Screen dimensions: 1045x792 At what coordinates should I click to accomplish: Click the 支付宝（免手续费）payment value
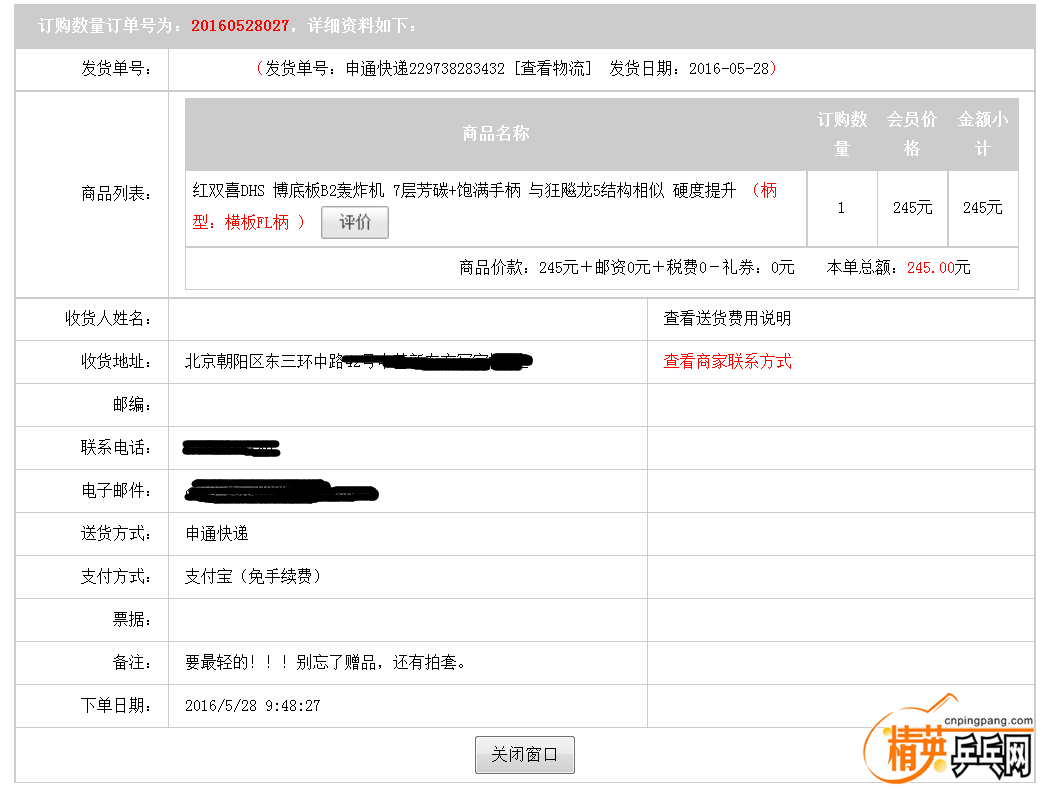(253, 577)
